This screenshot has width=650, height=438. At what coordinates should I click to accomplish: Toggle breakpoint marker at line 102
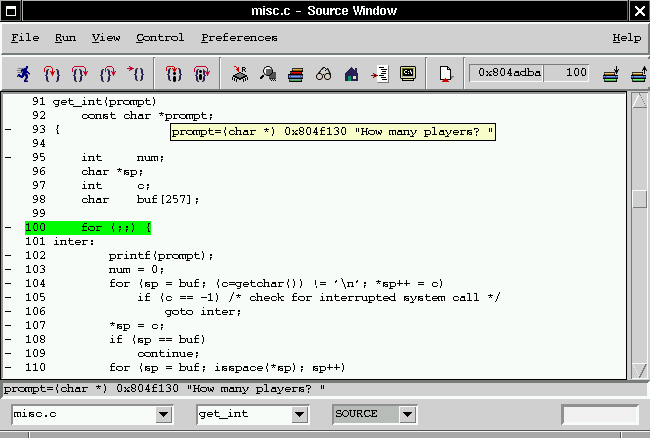pyautogui.click(x=8, y=256)
